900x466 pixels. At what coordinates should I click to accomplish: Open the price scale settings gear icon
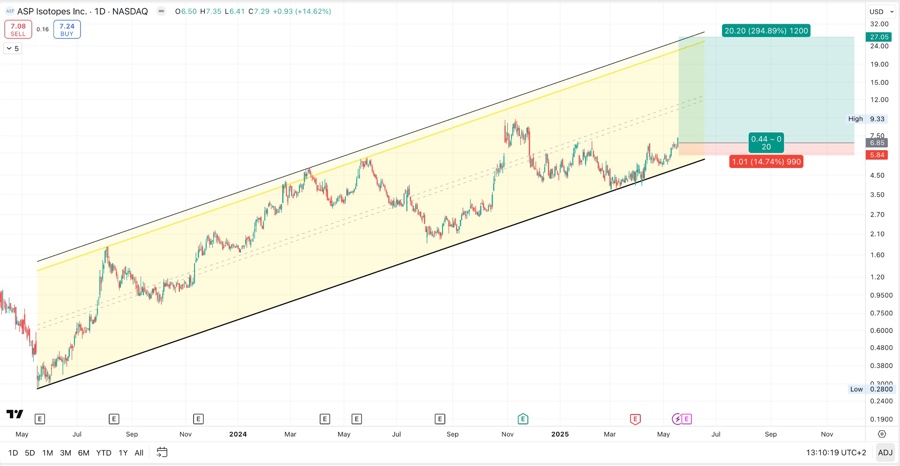pyautogui.click(x=881, y=434)
